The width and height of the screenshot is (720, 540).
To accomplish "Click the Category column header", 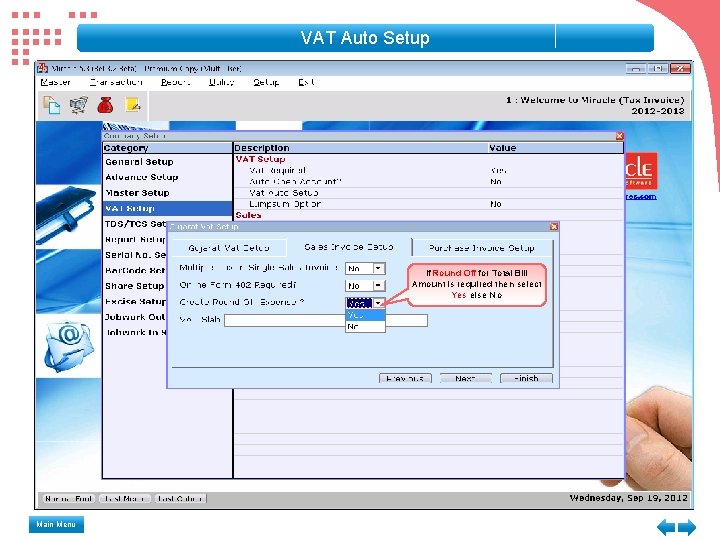I will [168, 148].
